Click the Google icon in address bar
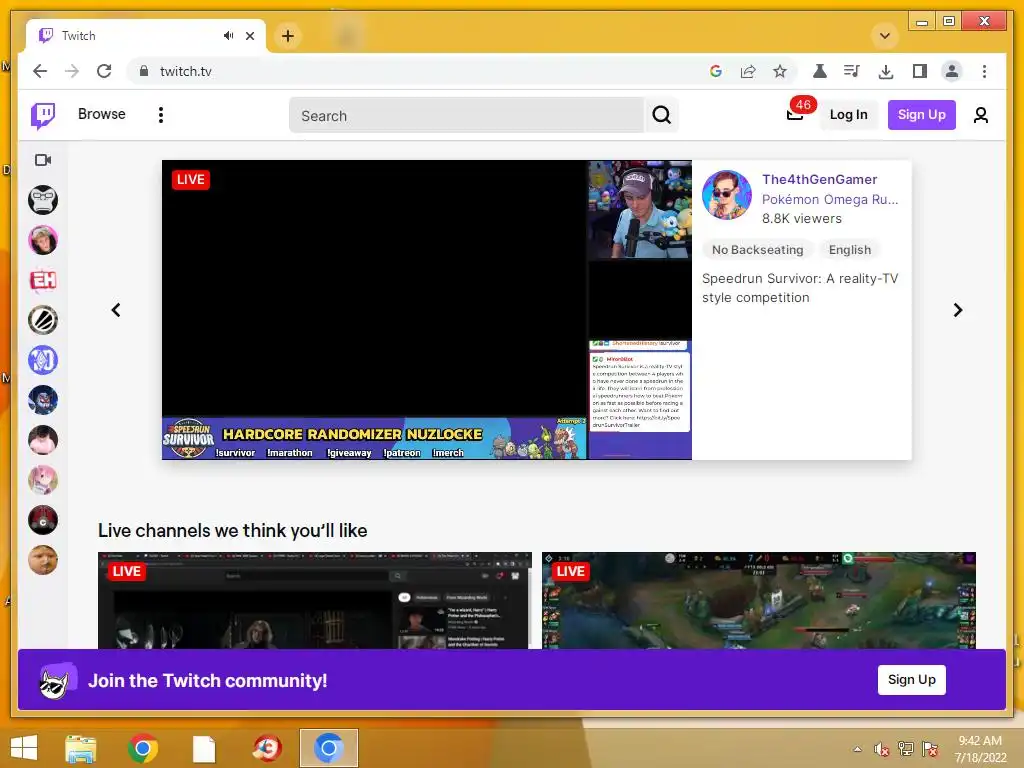 coord(716,71)
